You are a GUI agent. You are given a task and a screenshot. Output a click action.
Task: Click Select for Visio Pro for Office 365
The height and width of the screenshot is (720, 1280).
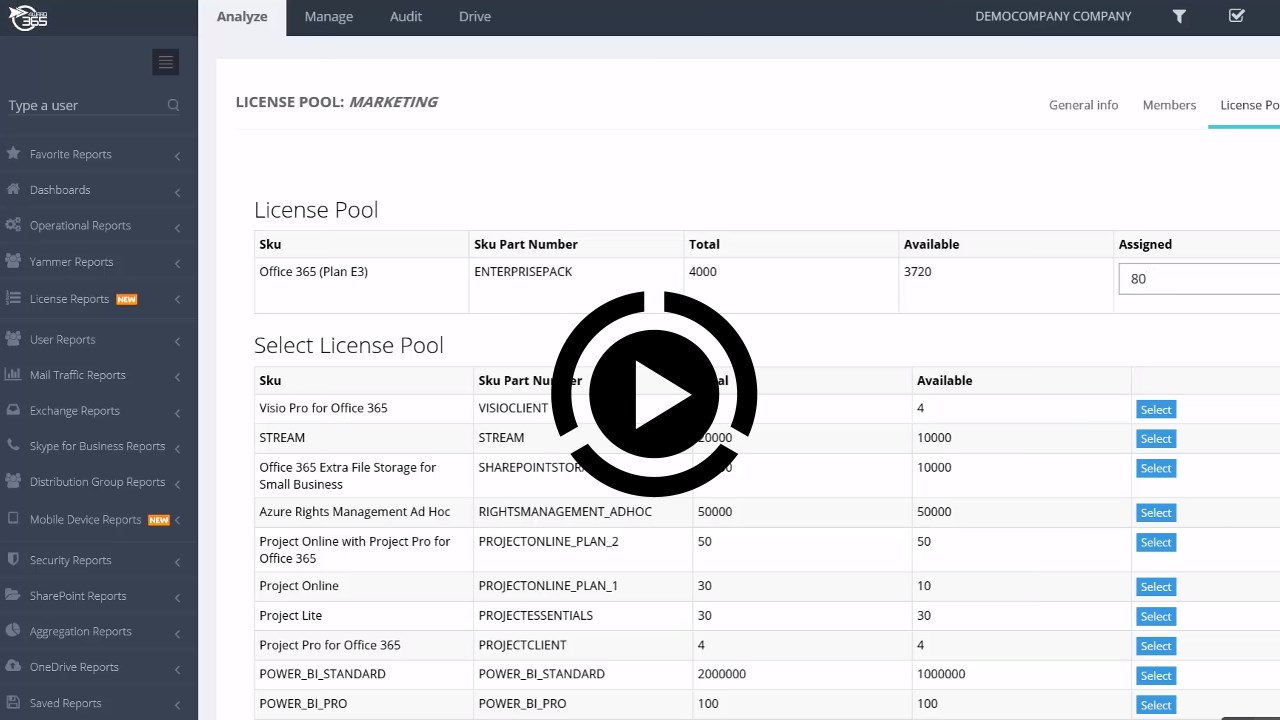click(1156, 409)
